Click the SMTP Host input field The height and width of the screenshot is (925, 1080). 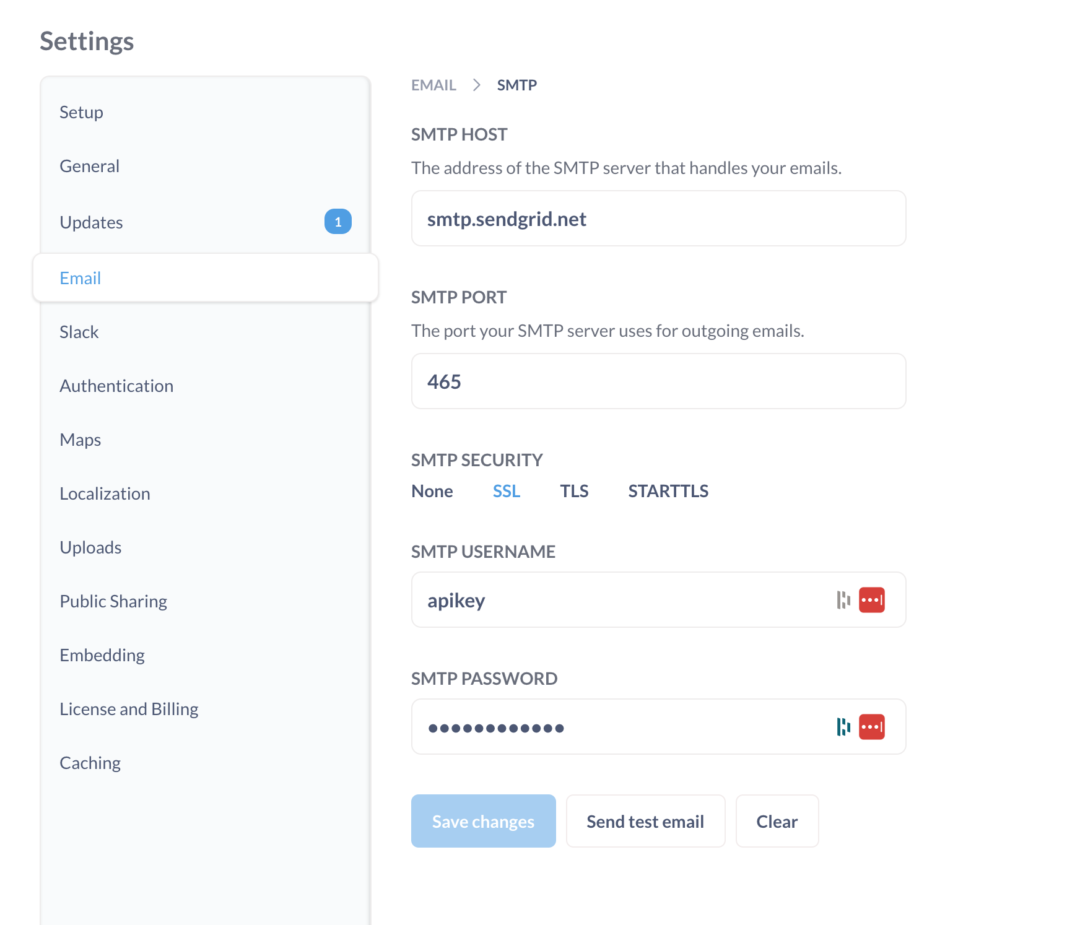coord(658,218)
